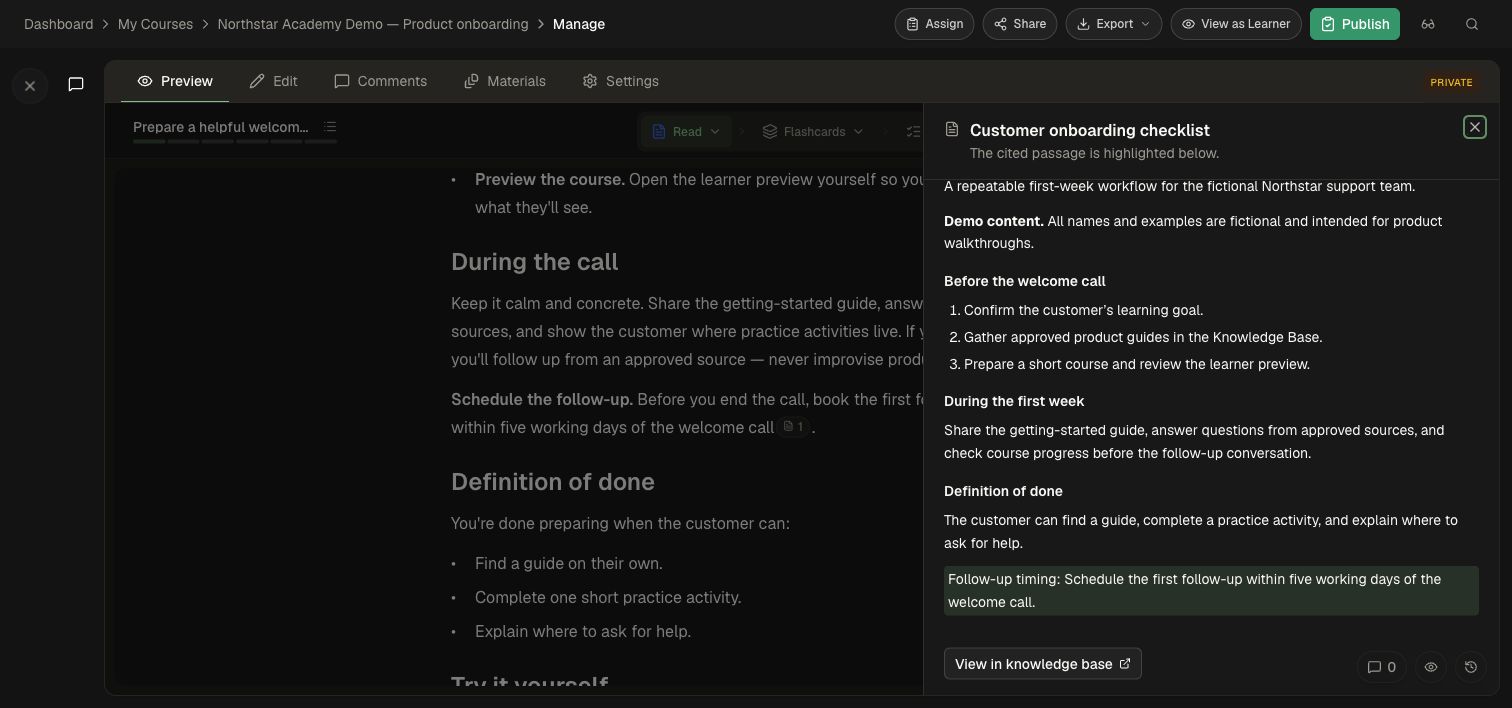The width and height of the screenshot is (1512, 708).
Task: Close the Customer onboarding checklist panel
Action: [x=1475, y=127]
